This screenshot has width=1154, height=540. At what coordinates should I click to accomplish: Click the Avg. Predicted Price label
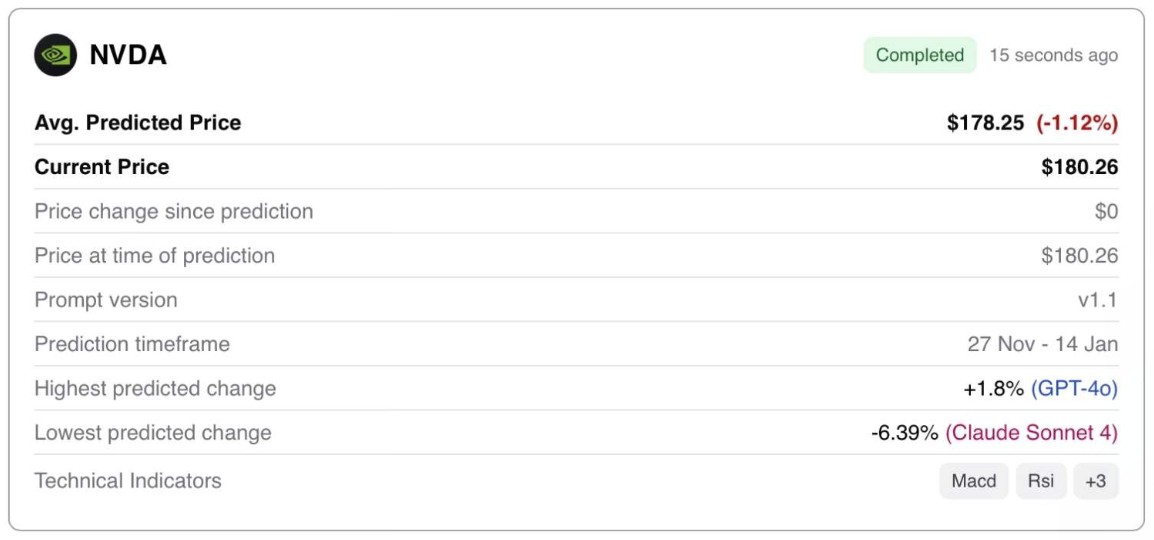tap(138, 123)
